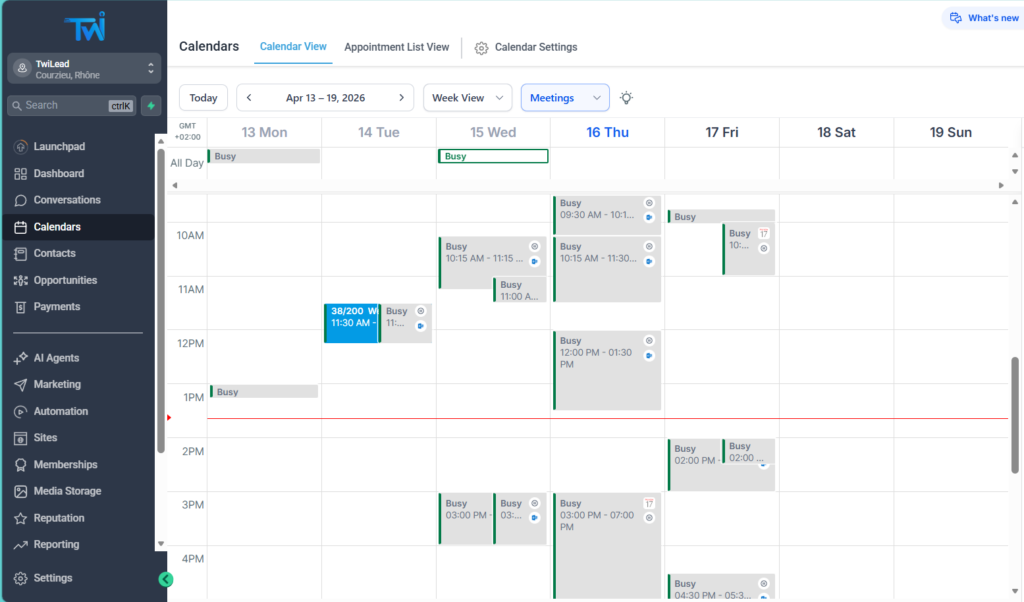This screenshot has width=1024, height=602.
Task: Open the Meetings calendar filter dropdown
Action: [x=564, y=97]
